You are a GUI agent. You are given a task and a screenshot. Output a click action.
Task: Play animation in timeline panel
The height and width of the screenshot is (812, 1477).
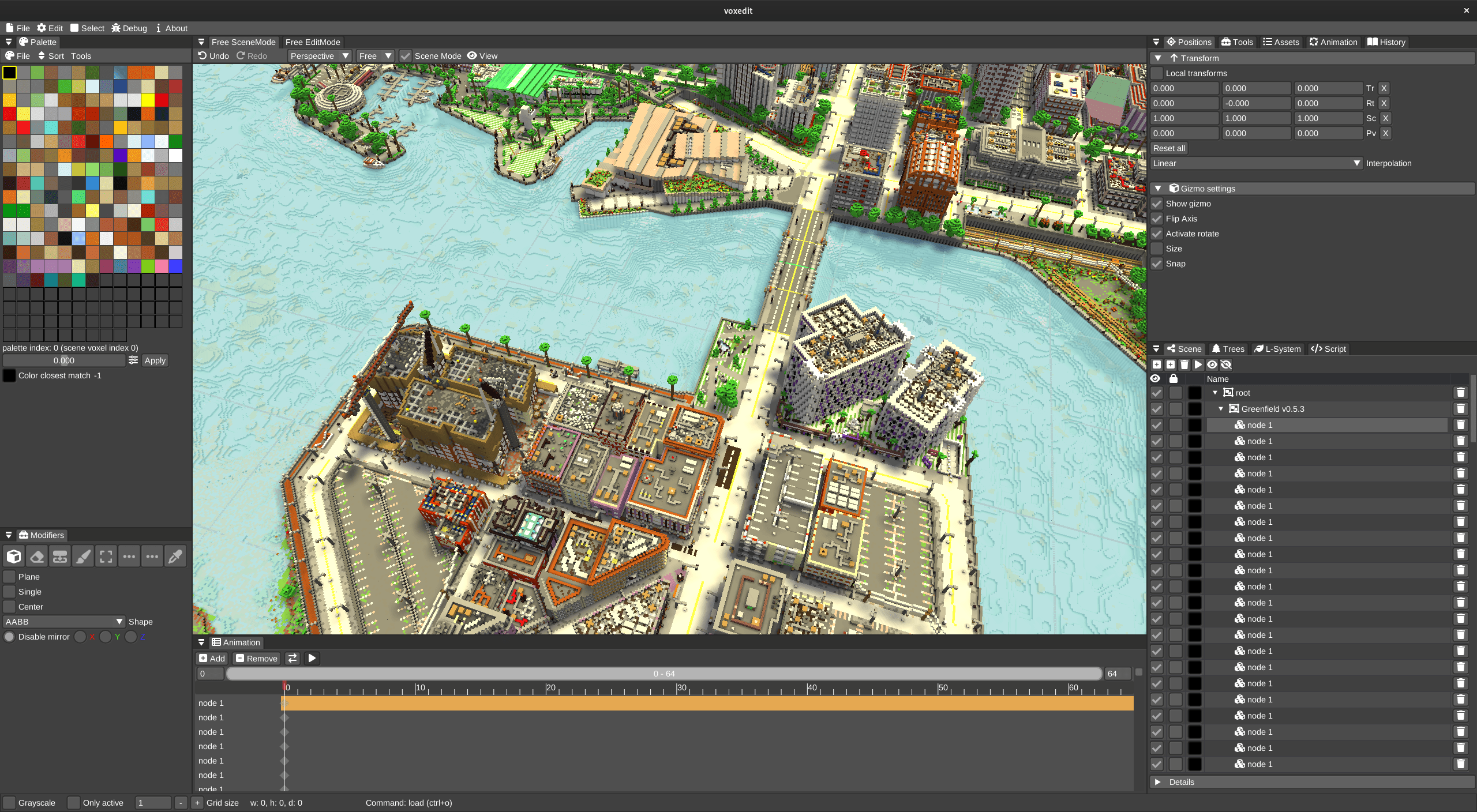[312, 658]
